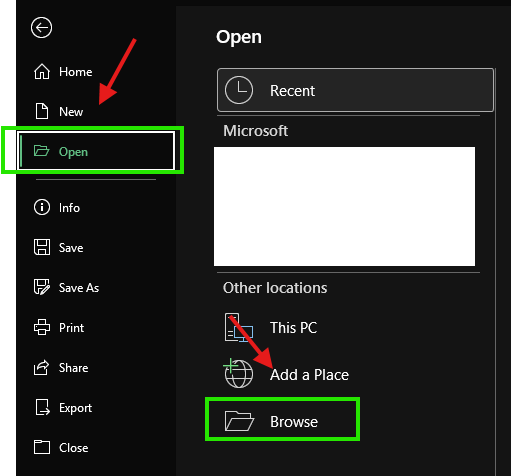Screen dimensions: 511x476
Task: Click the Share arrow icon
Action: point(42,367)
